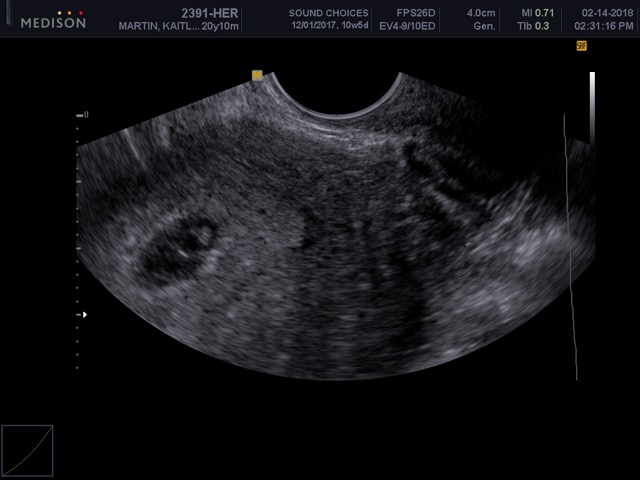Click the TIb 0.3 value

533,26
